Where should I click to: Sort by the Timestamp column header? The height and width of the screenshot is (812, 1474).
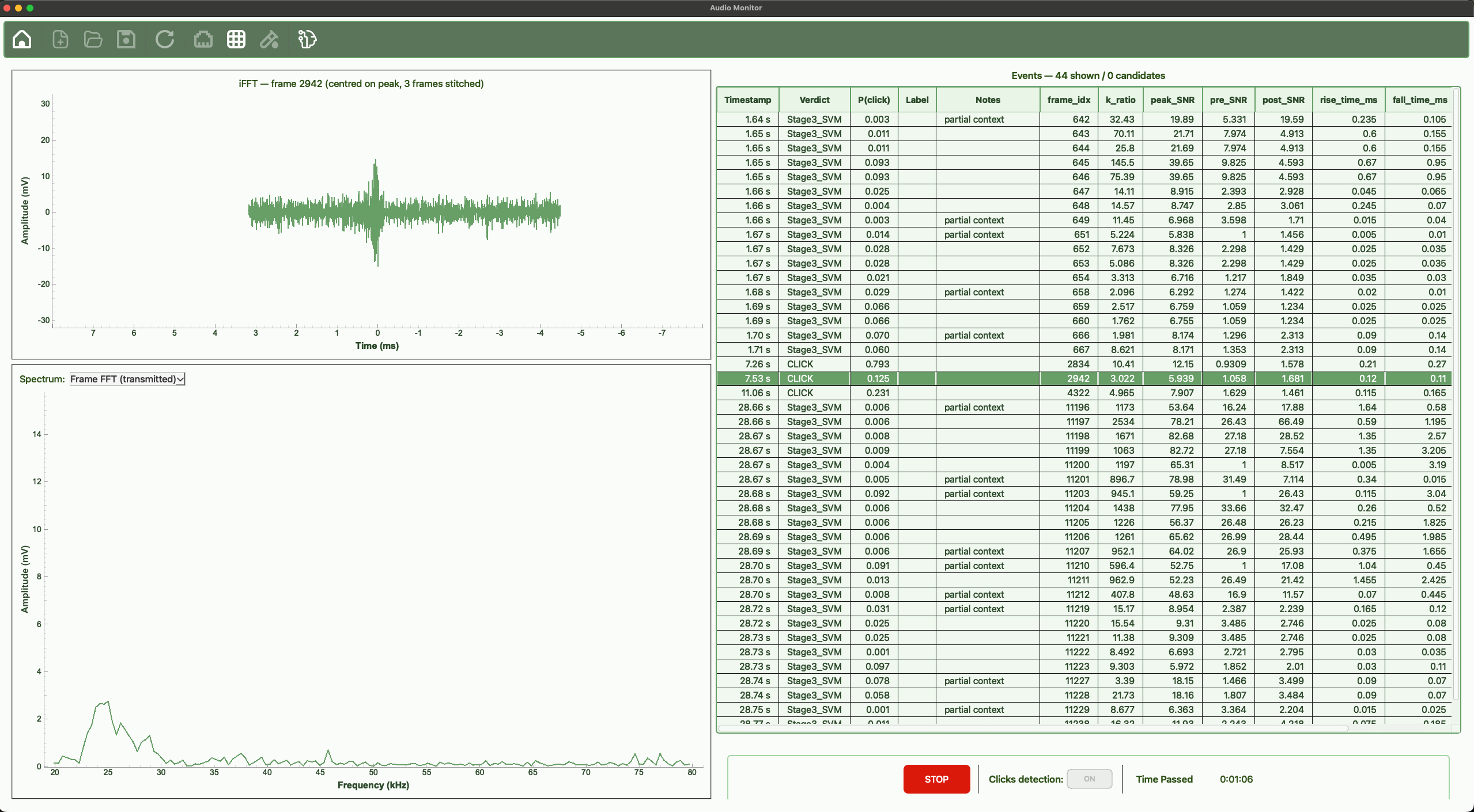(747, 100)
